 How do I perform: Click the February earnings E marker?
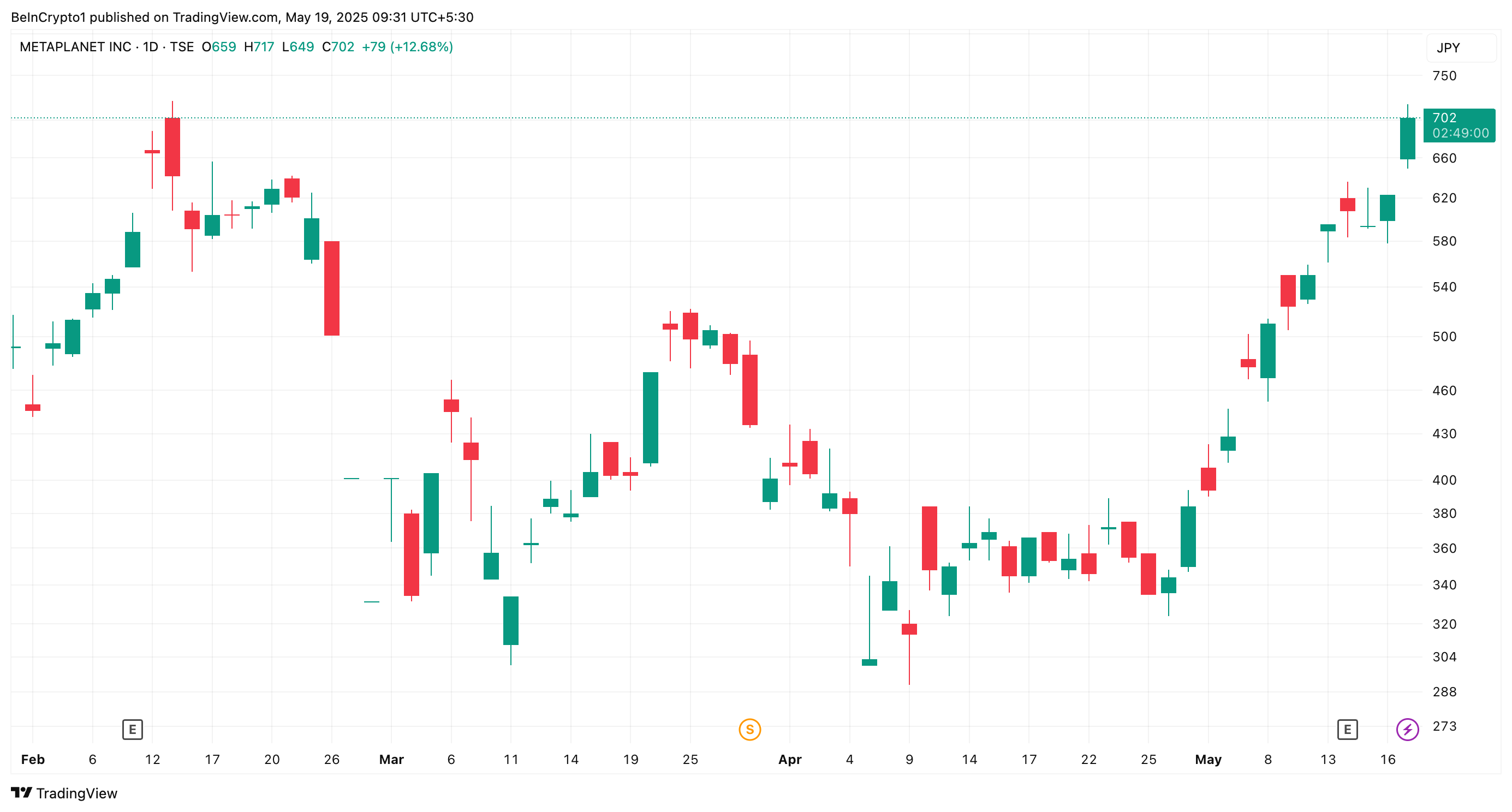point(132,729)
